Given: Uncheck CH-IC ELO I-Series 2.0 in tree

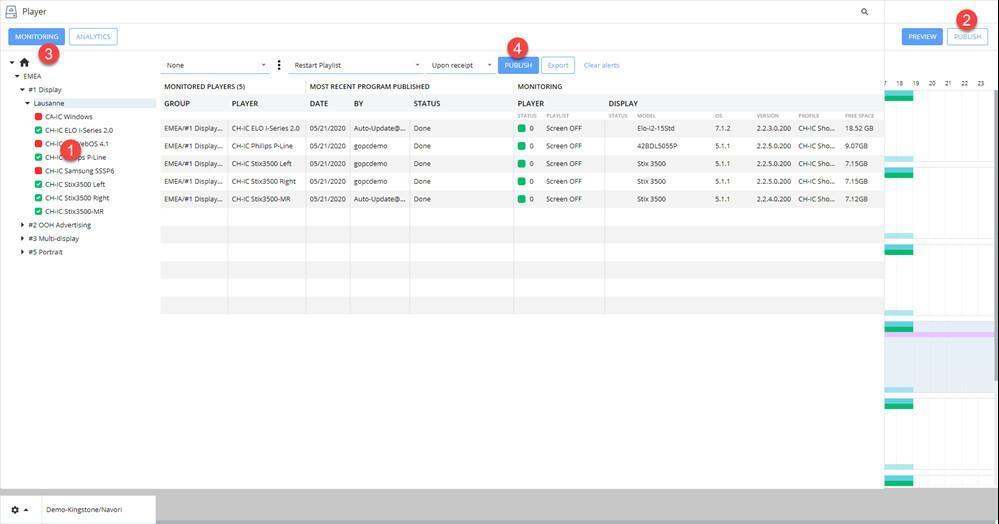Looking at the screenshot, I should [38, 130].
